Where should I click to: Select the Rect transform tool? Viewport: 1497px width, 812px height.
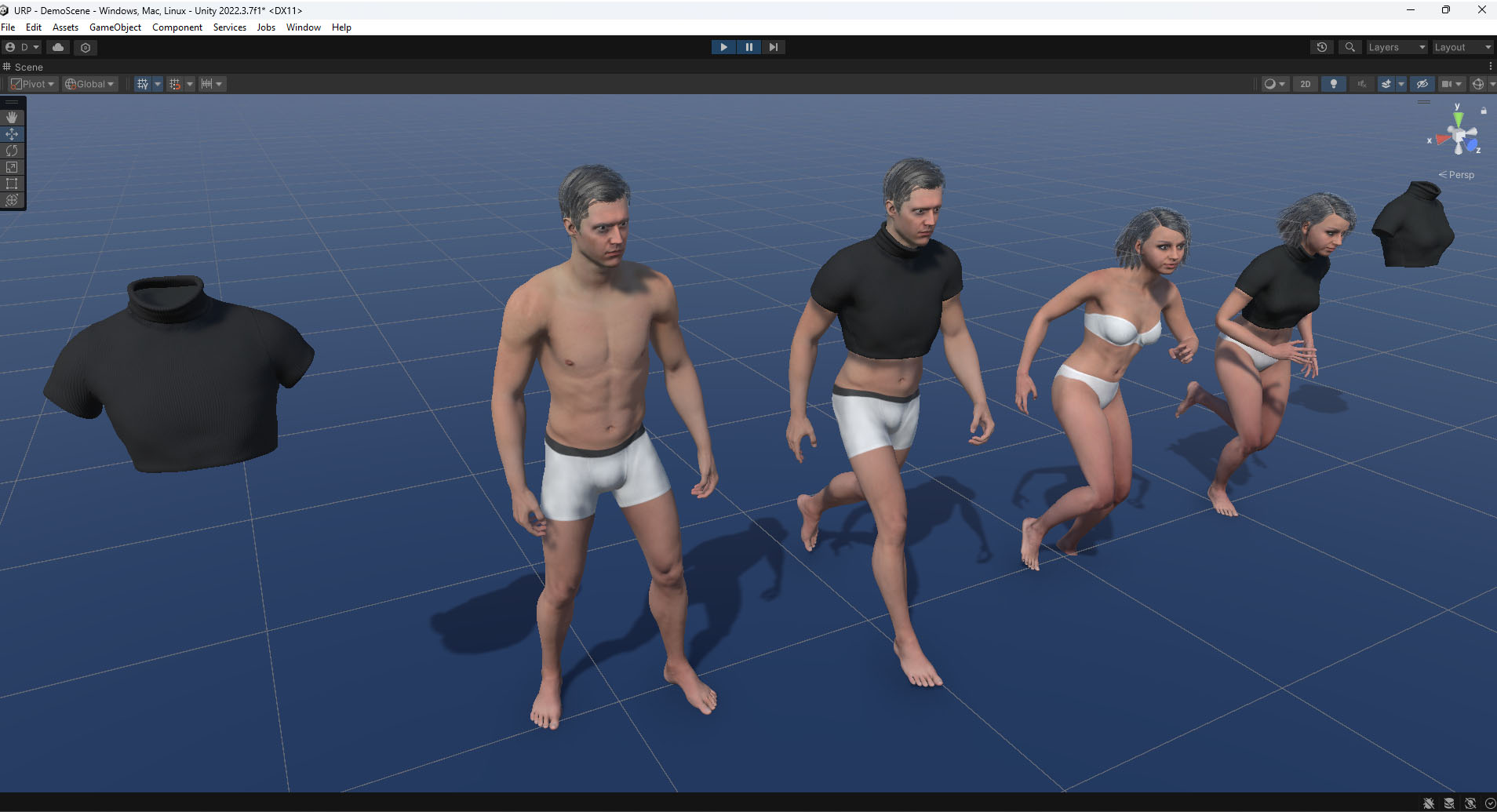(12, 183)
